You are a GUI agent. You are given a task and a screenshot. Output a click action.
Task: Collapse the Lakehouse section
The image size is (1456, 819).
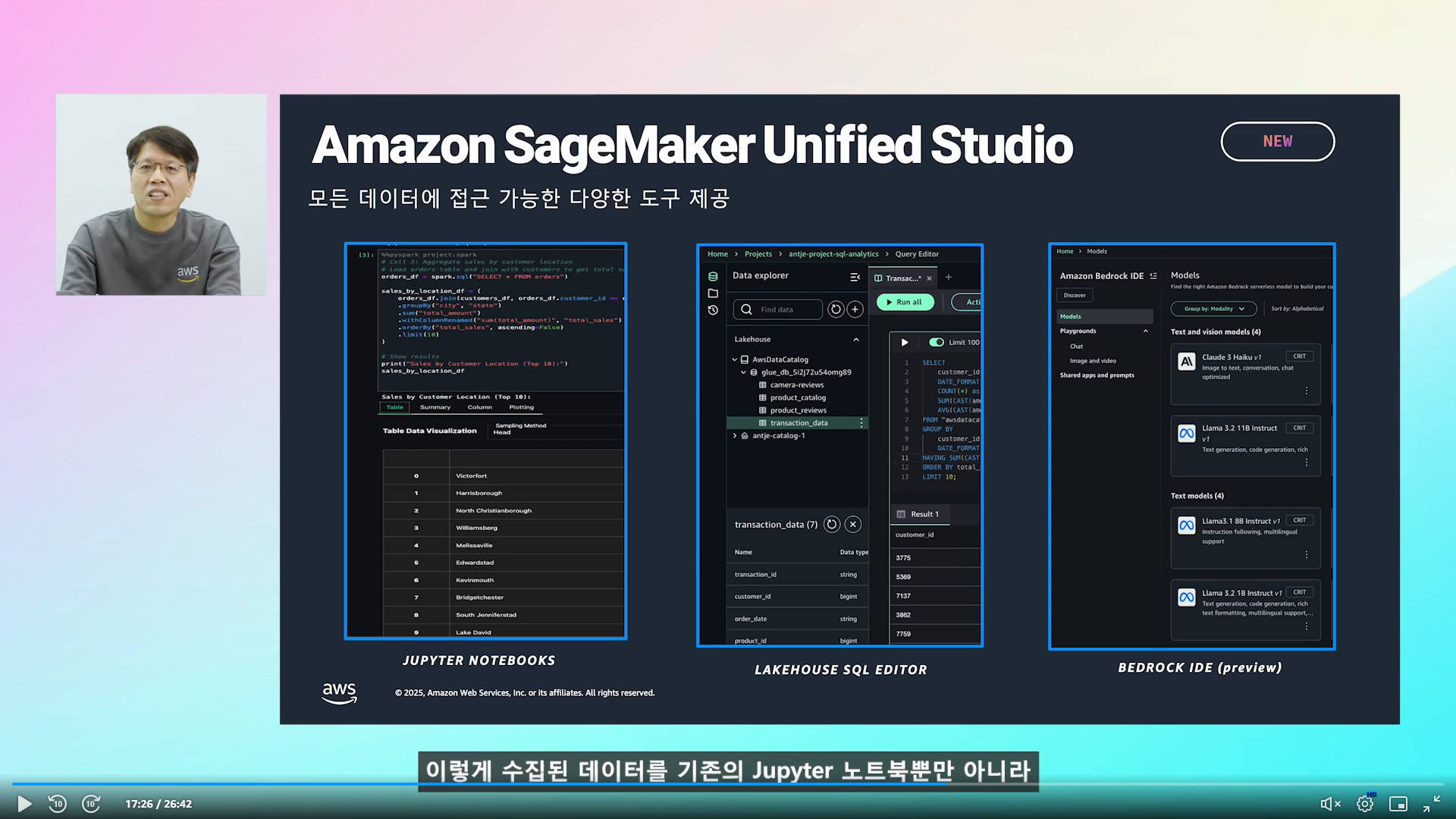coord(856,340)
